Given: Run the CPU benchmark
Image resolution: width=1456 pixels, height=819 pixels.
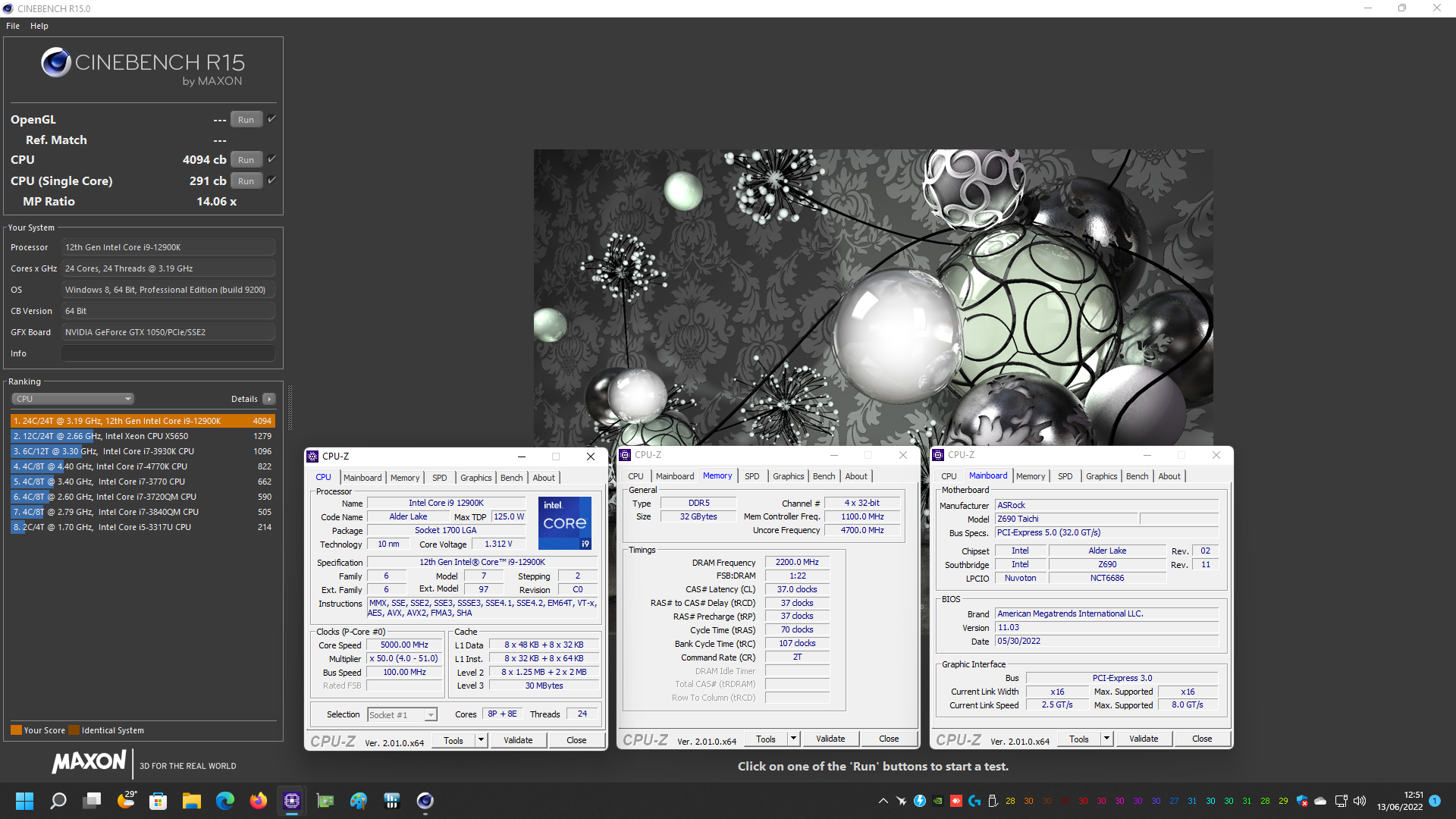Looking at the screenshot, I should pos(246,160).
